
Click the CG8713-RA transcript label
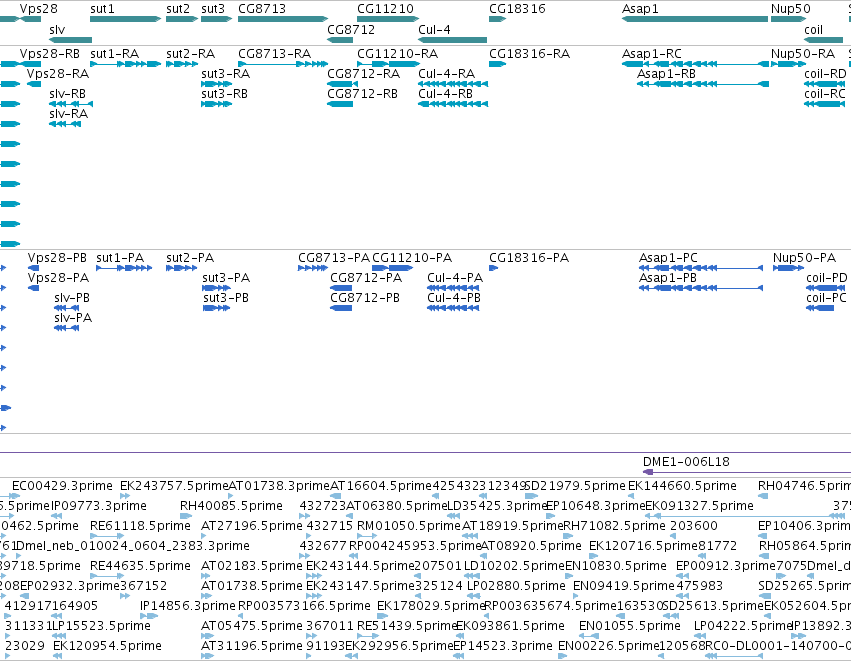[275, 54]
